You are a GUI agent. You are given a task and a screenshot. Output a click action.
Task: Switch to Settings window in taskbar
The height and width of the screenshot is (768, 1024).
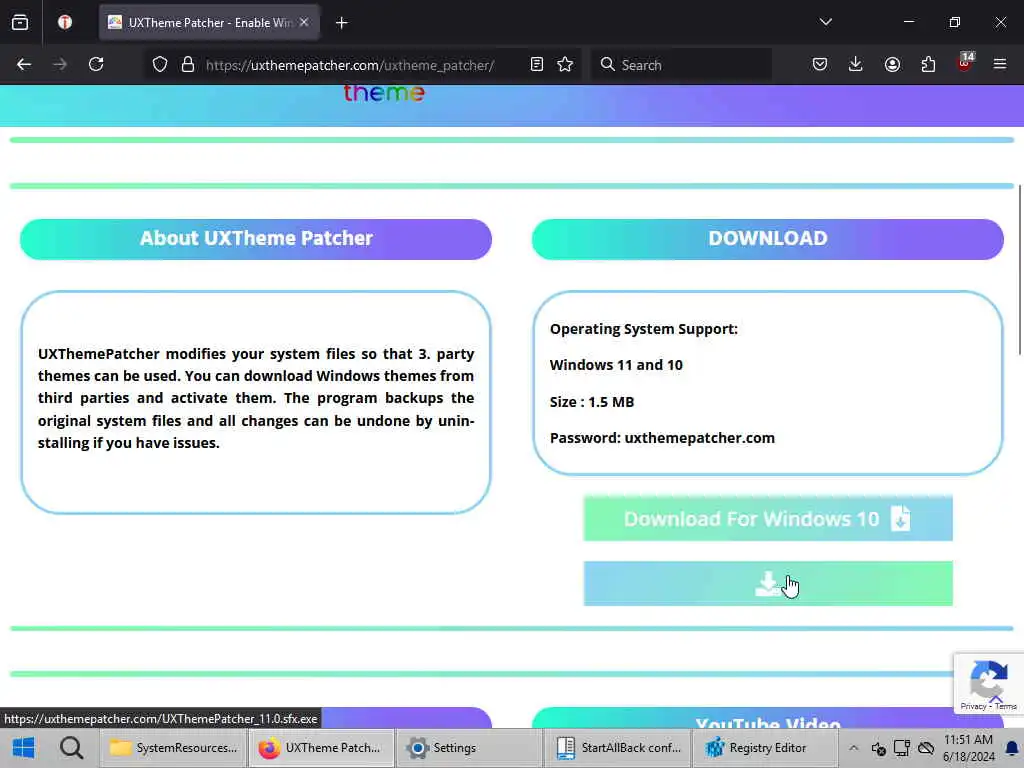469,748
